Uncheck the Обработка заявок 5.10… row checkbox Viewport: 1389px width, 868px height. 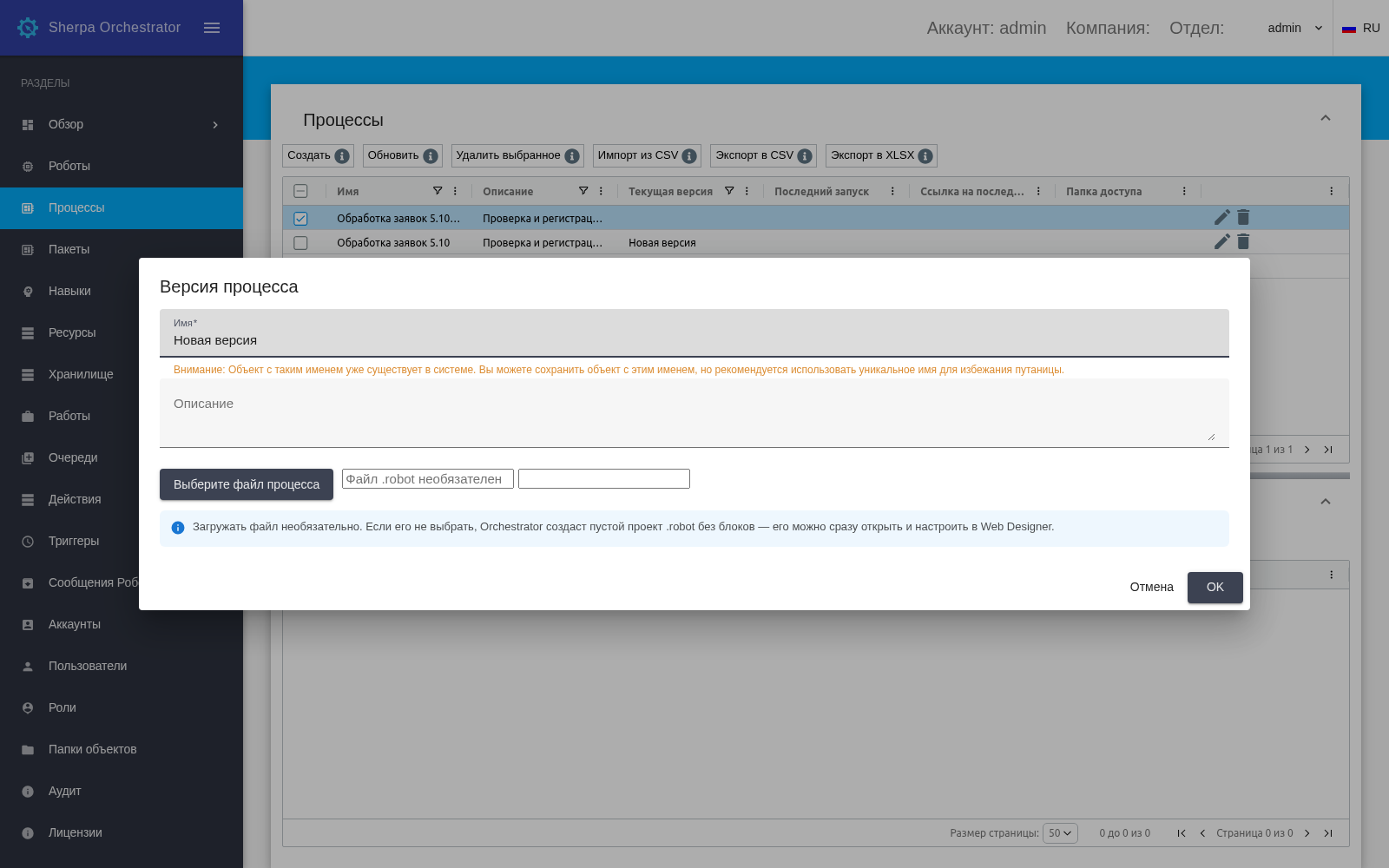point(300,219)
